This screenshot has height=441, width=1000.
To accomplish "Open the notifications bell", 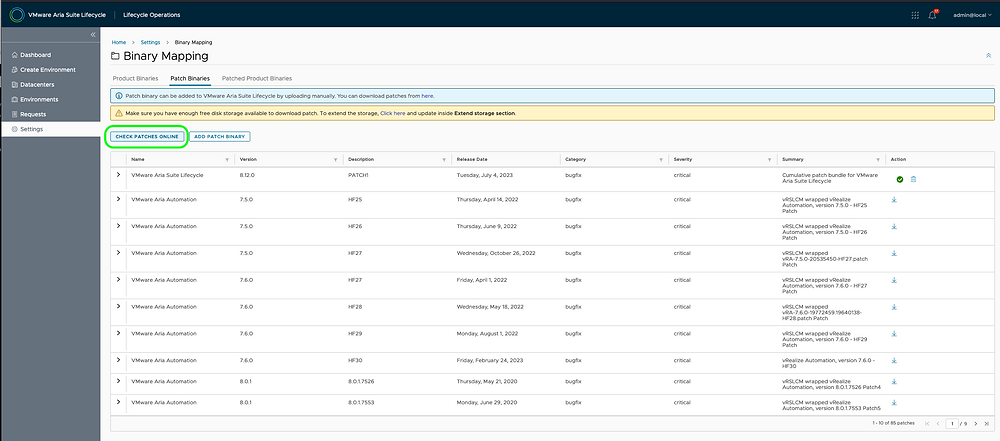I will coord(932,15).
